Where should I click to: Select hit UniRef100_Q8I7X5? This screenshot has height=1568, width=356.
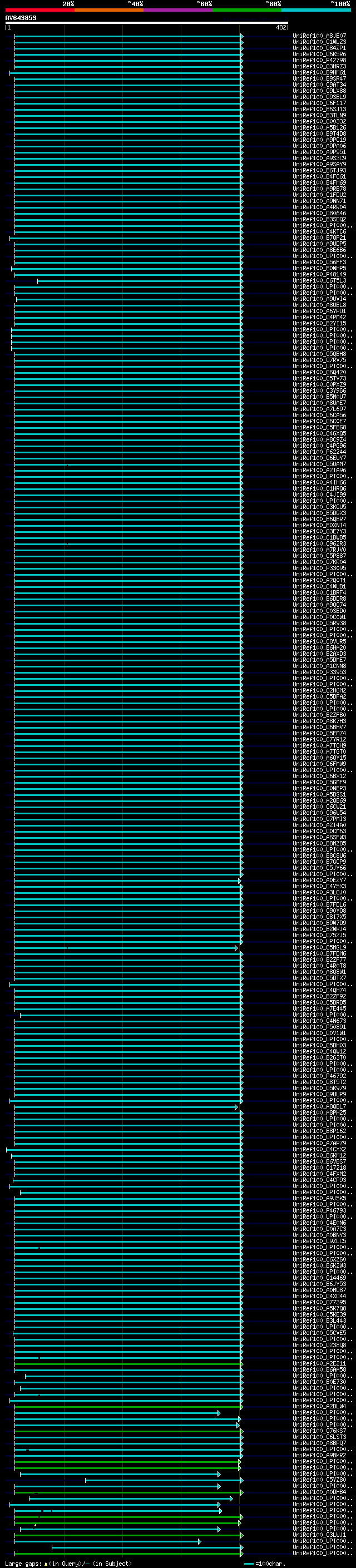(319, 917)
